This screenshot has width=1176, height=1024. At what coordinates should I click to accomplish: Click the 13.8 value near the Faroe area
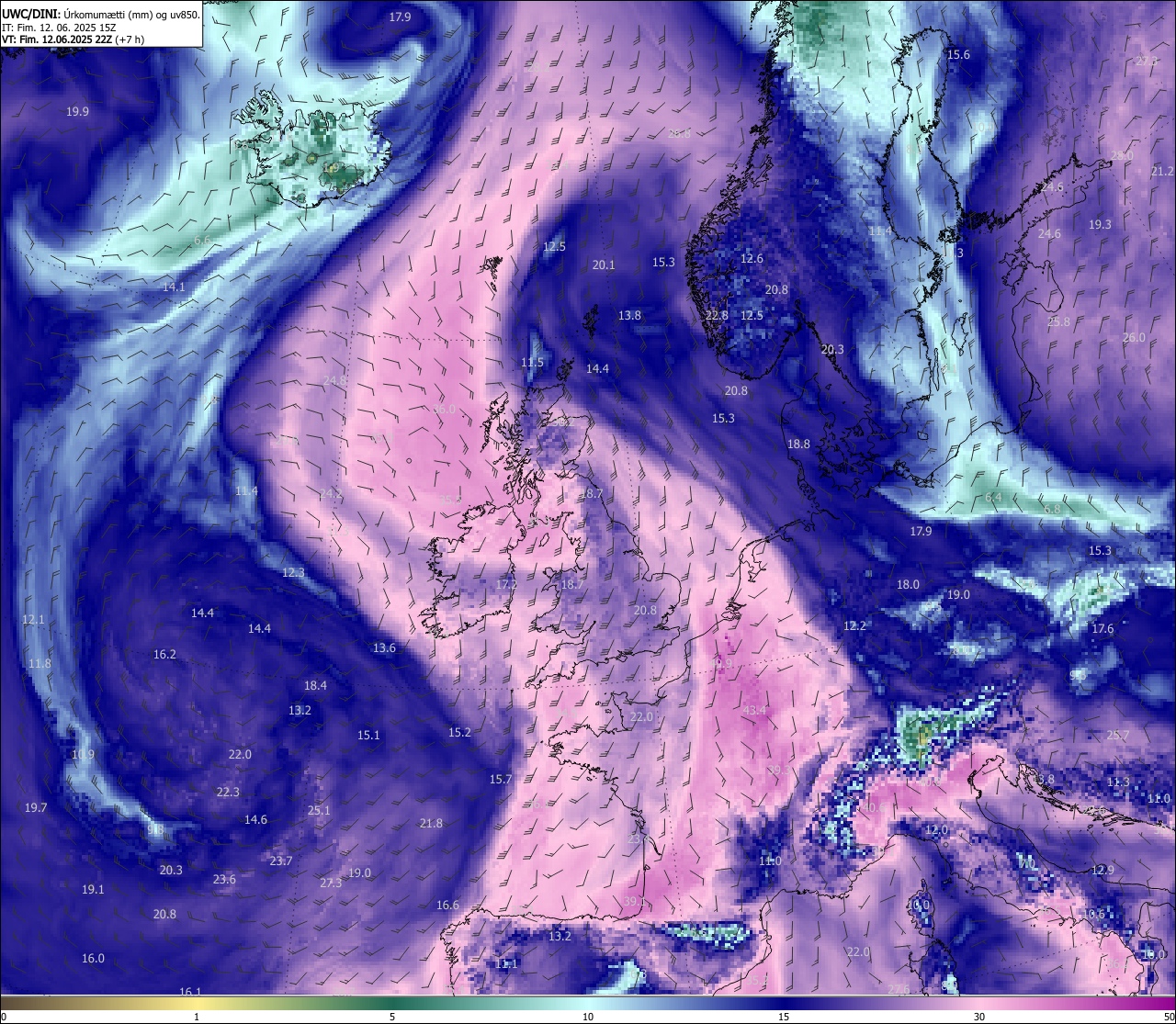(629, 316)
